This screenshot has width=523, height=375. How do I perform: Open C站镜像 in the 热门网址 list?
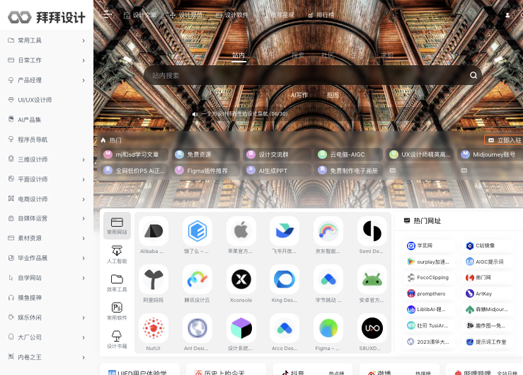click(488, 246)
